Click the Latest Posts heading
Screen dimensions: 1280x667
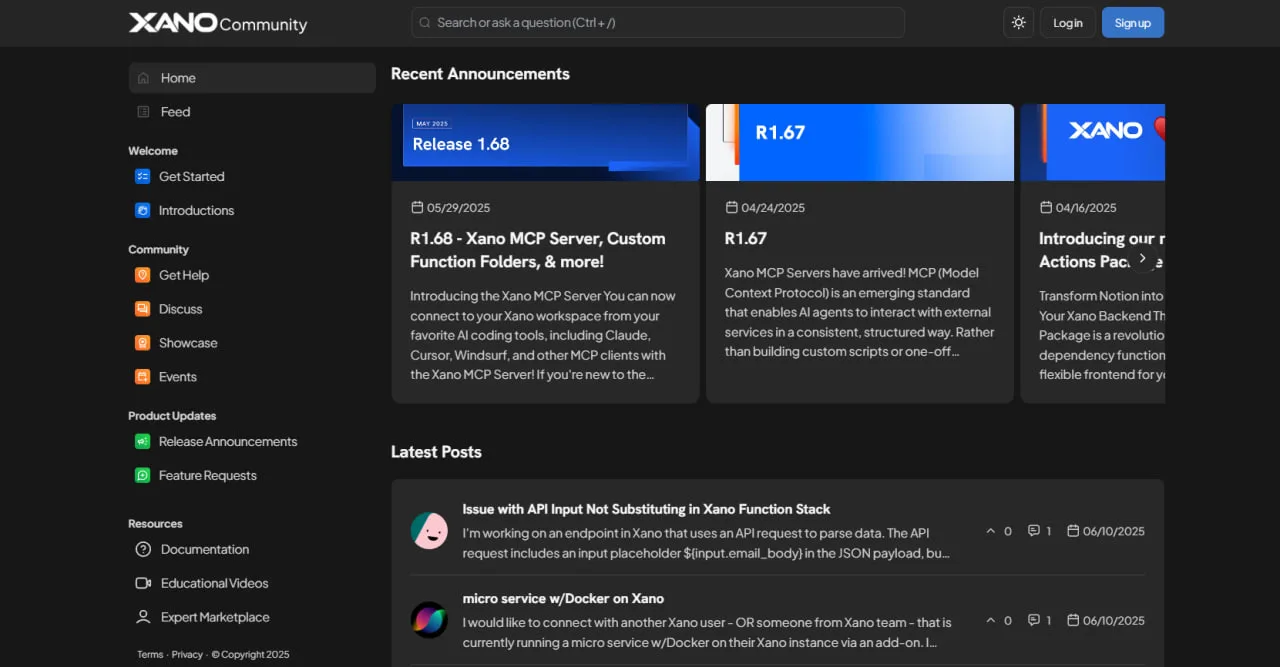[x=436, y=452]
